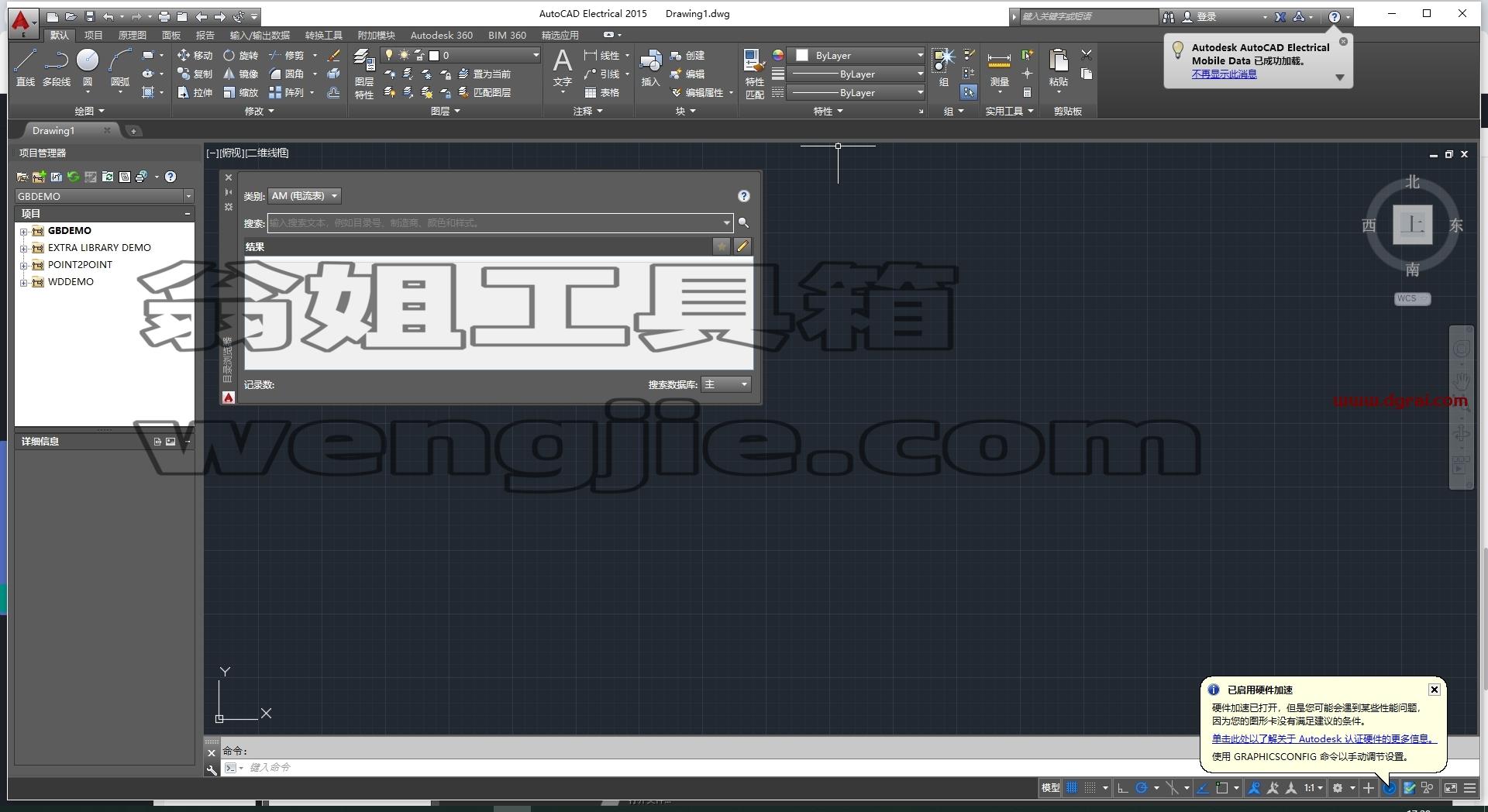Click the 不再显示此消息 link

click(x=1224, y=74)
